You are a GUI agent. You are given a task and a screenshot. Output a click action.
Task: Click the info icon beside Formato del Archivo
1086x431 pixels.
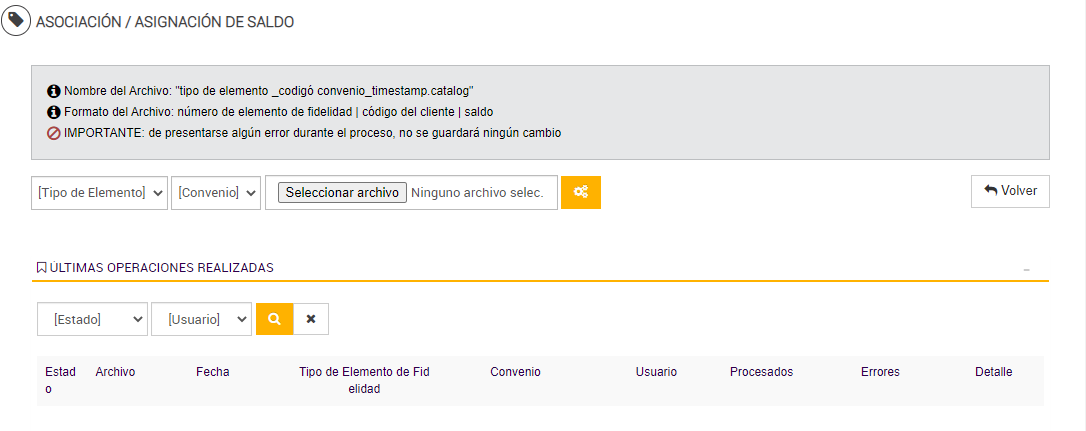(54, 112)
